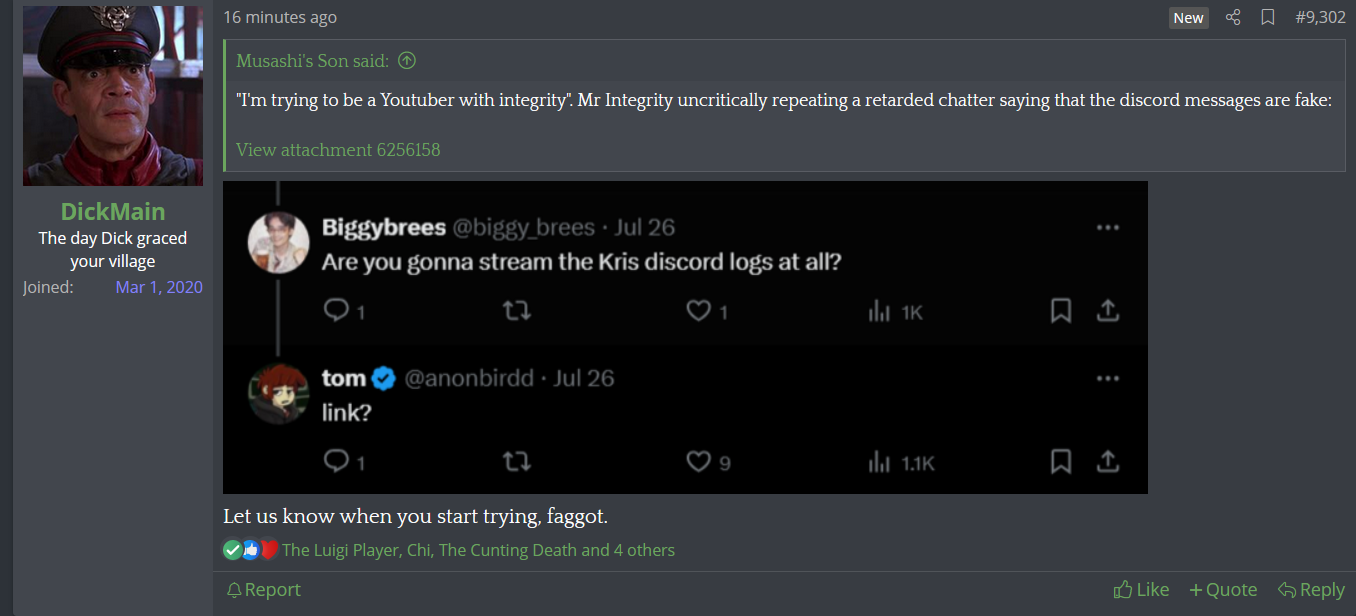Click heart icon on tom's tweet
Image resolution: width=1356 pixels, height=616 pixels.
click(698, 462)
